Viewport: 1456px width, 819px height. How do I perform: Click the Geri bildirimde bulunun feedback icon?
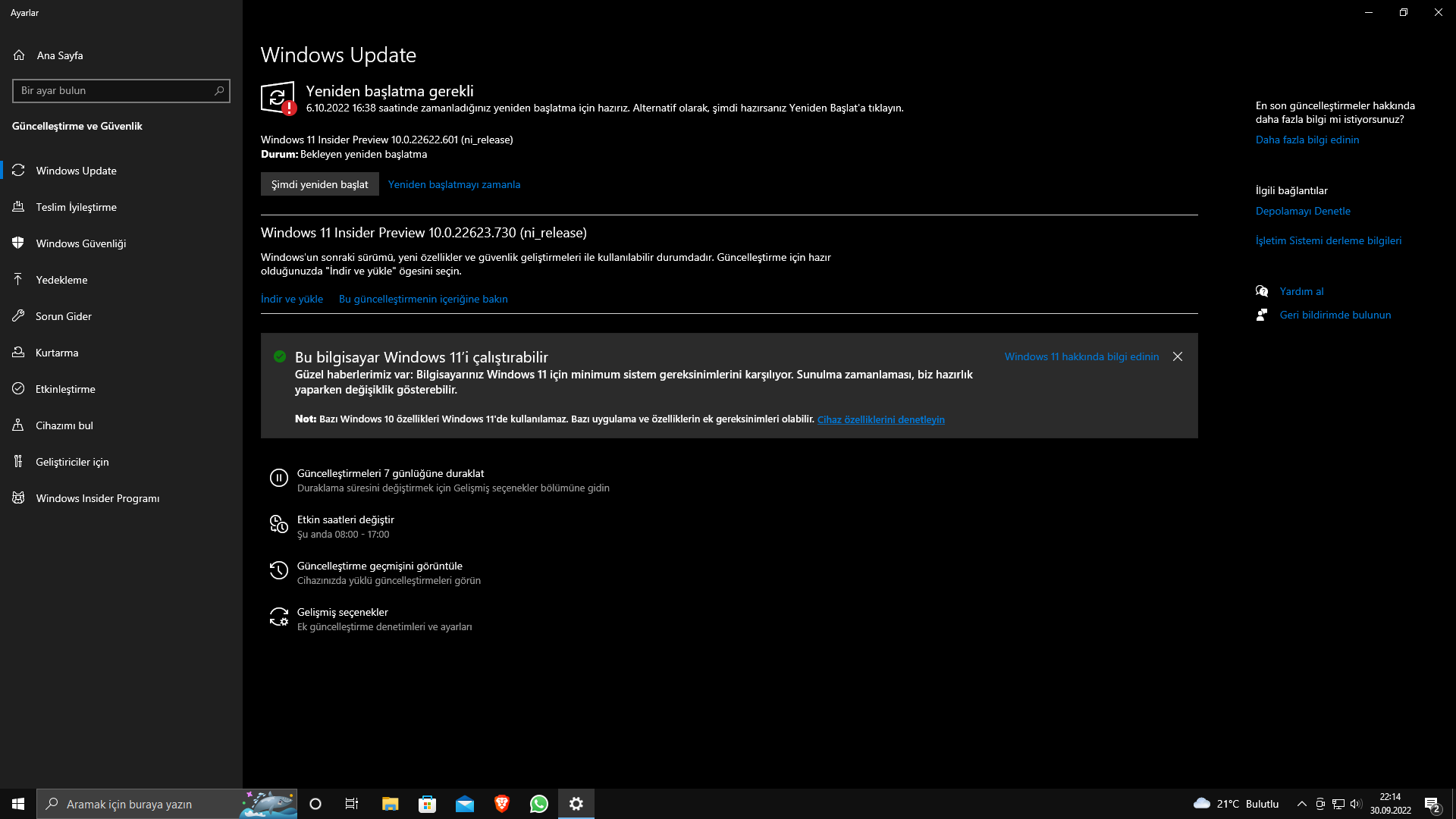click(1262, 315)
